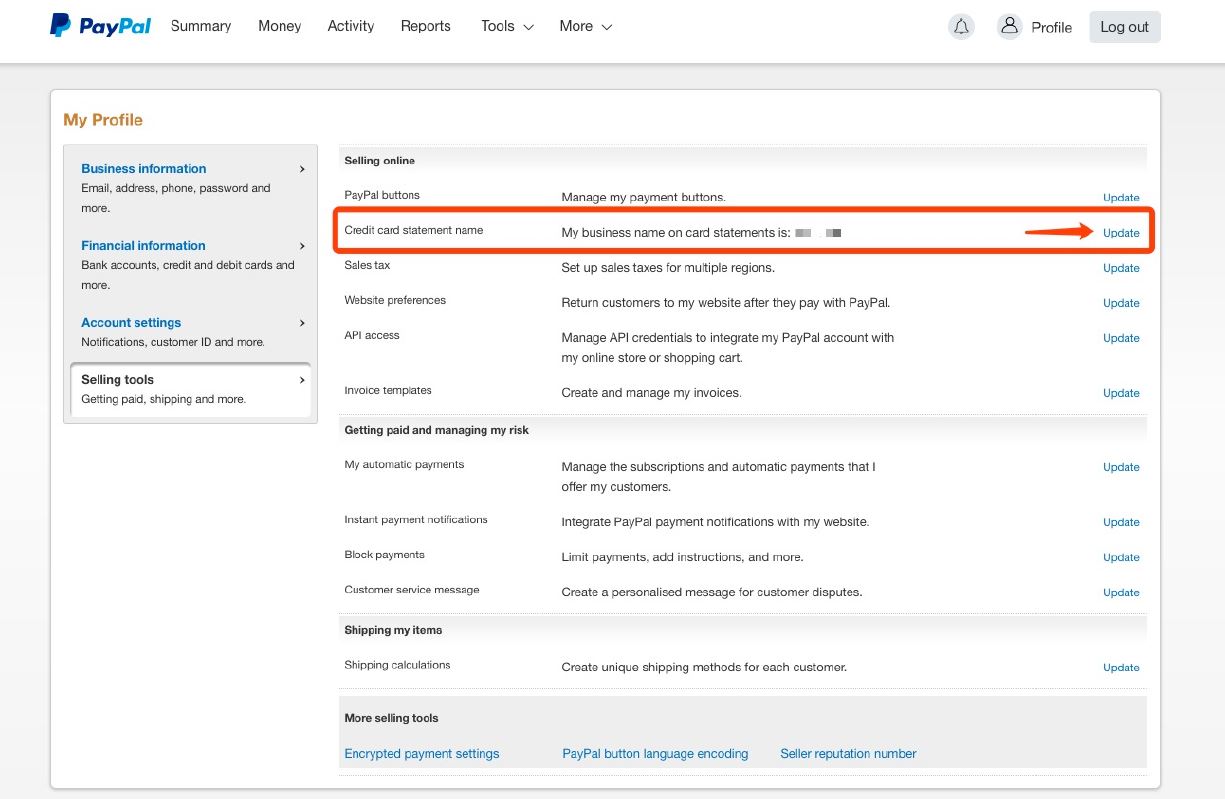Image resolution: width=1225 pixels, height=799 pixels.
Task: Update API access credentials
Action: click(x=1121, y=338)
